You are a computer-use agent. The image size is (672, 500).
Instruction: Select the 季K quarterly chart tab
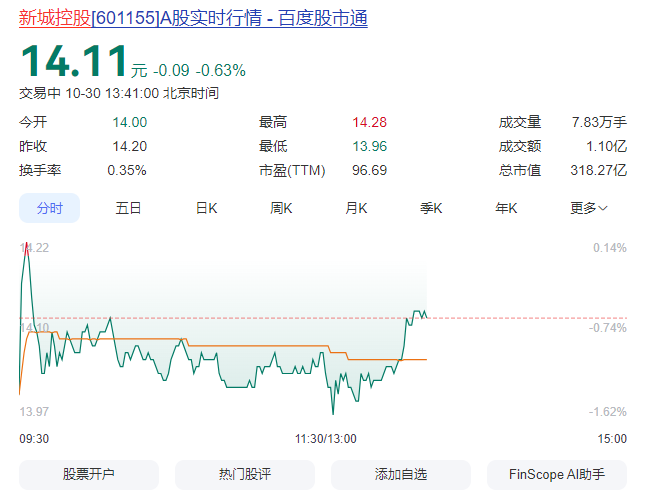[431, 208]
